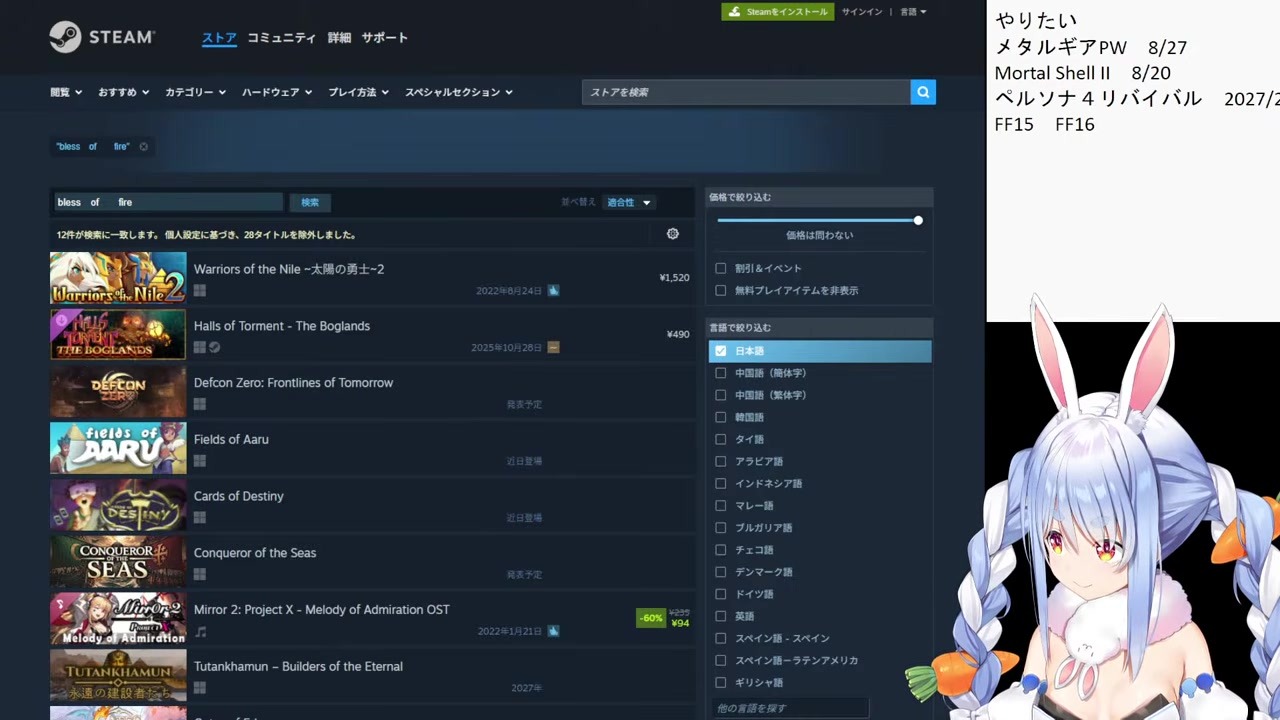Click 検索 button beside search term
This screenshot has width=1280, height=720.
[310, 202]
